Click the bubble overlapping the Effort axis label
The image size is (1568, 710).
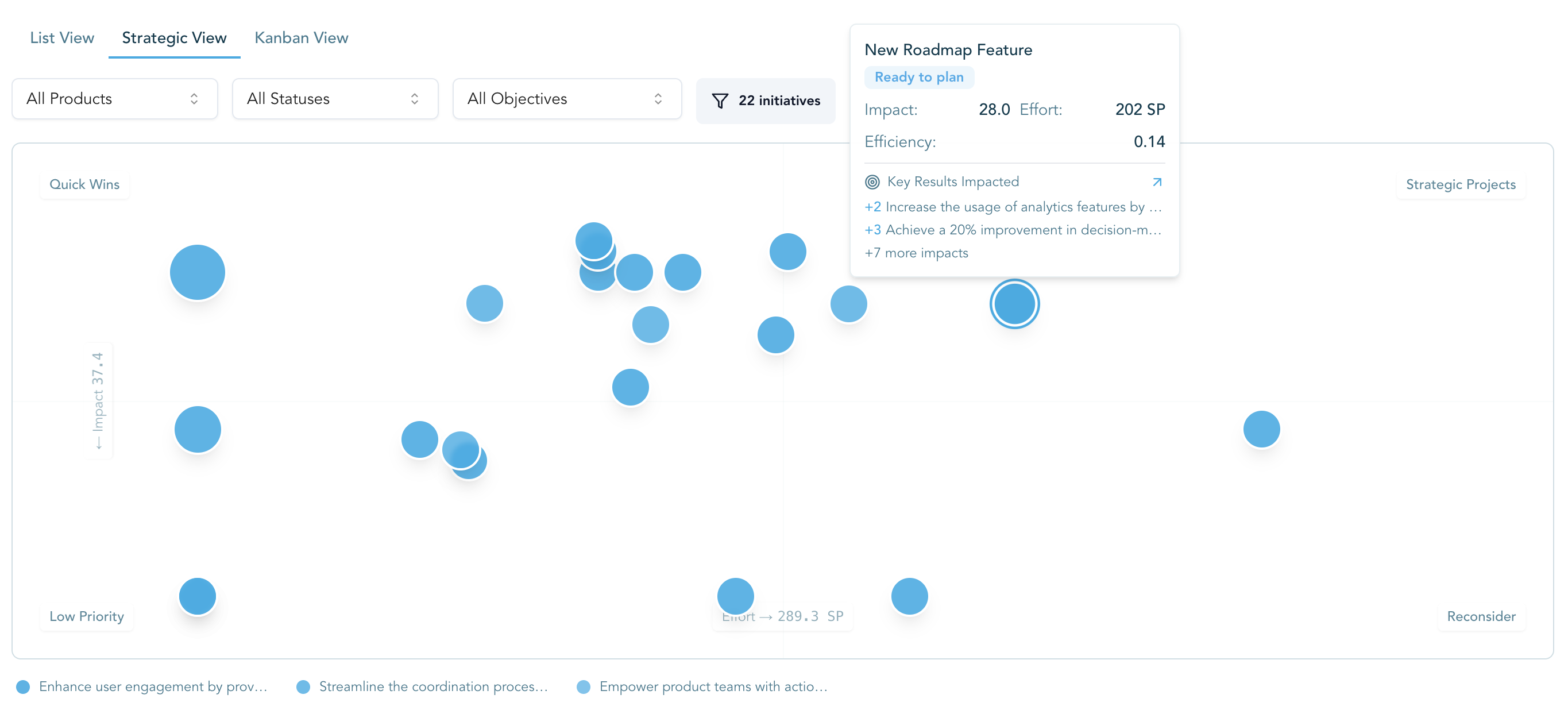tap(735, 596)
